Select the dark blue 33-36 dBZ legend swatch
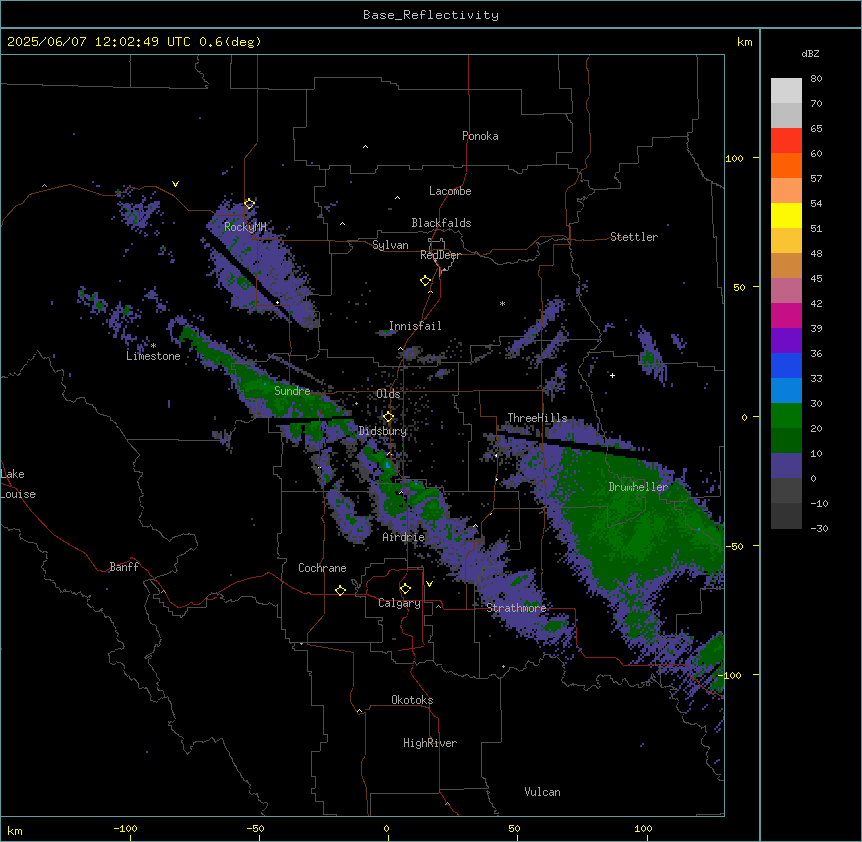Image resolution: width=862 pixels, height=842 pixels. pyautogui.click(x=786, y=365)
